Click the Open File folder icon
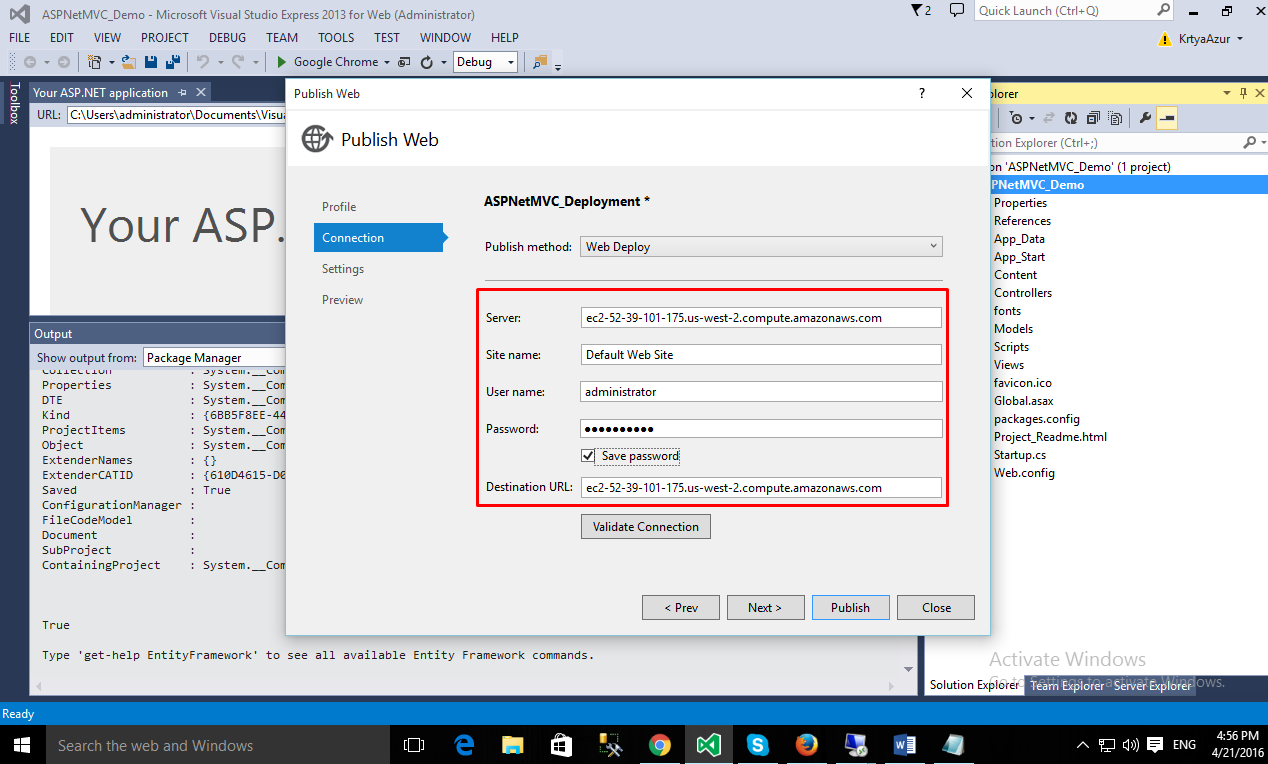 [129, 62]
